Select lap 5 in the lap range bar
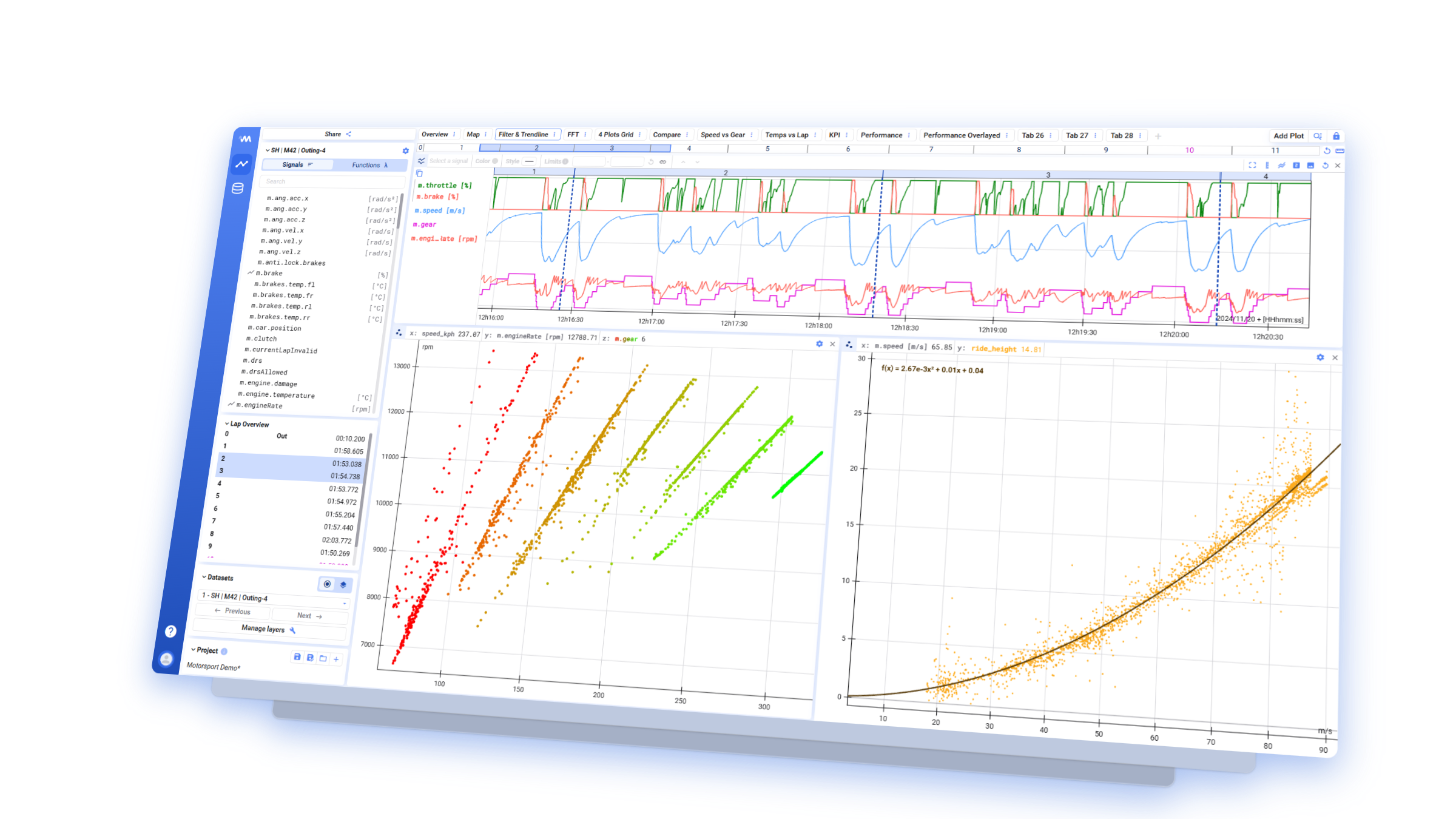Viewport: 1456px width, 819px height. (x=767, y=149)
